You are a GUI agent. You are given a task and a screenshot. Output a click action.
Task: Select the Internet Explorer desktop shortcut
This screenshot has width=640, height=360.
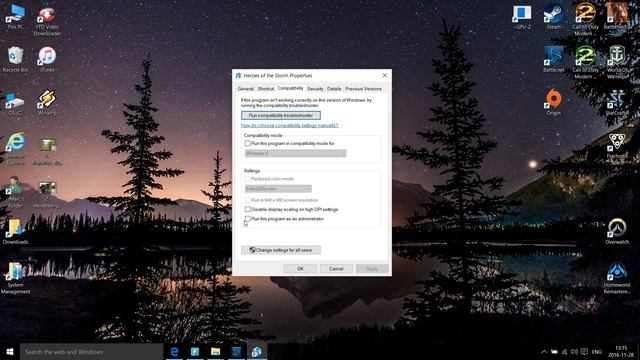tap(16, 149)
